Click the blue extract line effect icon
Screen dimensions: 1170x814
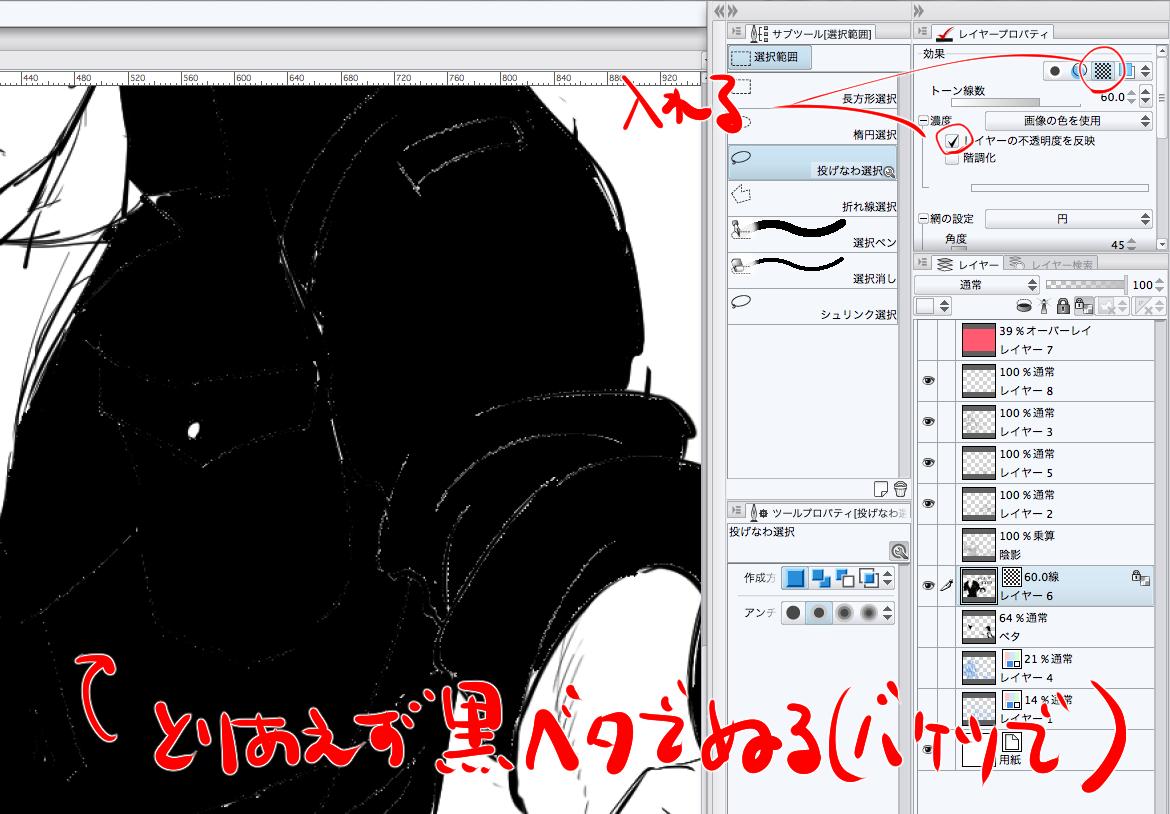point(1078,71)
